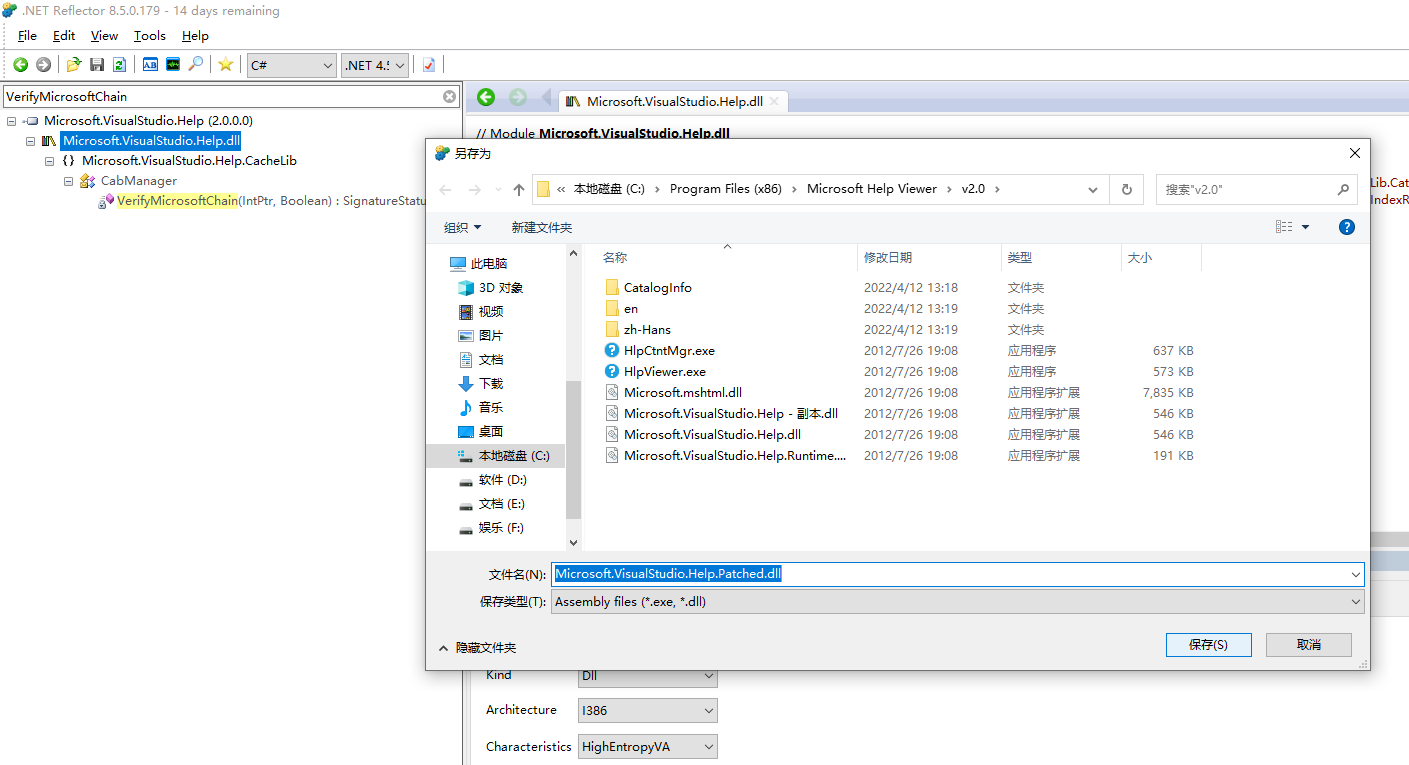Screen dimensions: 1409x765
Task: Click the red checkmark toolbar icon
Action: 428,64
